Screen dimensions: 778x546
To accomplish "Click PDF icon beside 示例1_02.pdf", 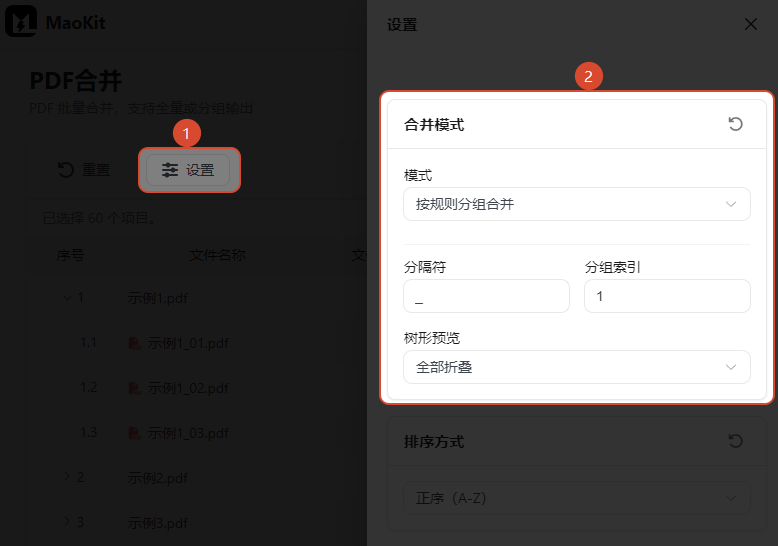I will (134, 388).
